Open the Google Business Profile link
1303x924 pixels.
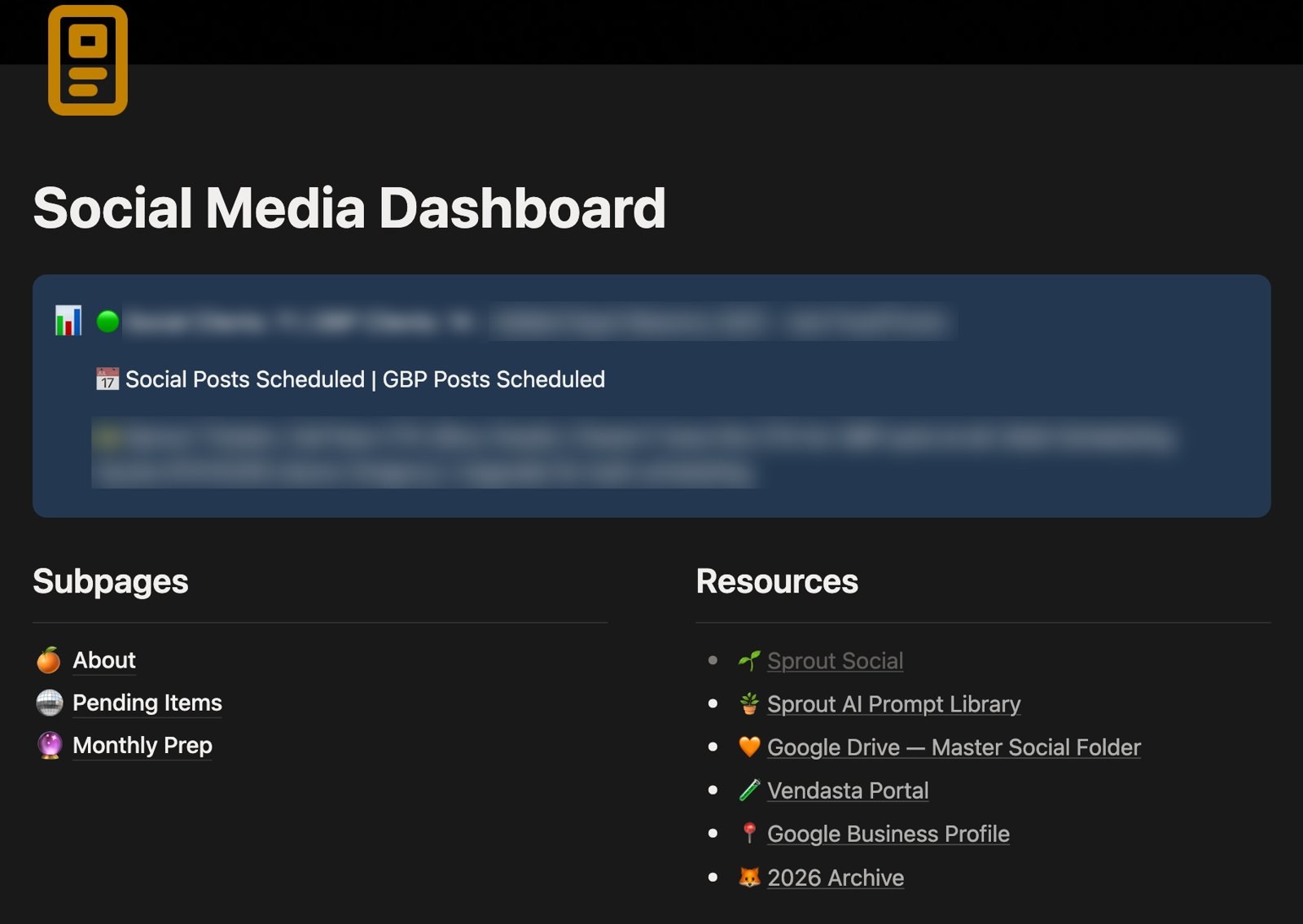pos(888,834)
